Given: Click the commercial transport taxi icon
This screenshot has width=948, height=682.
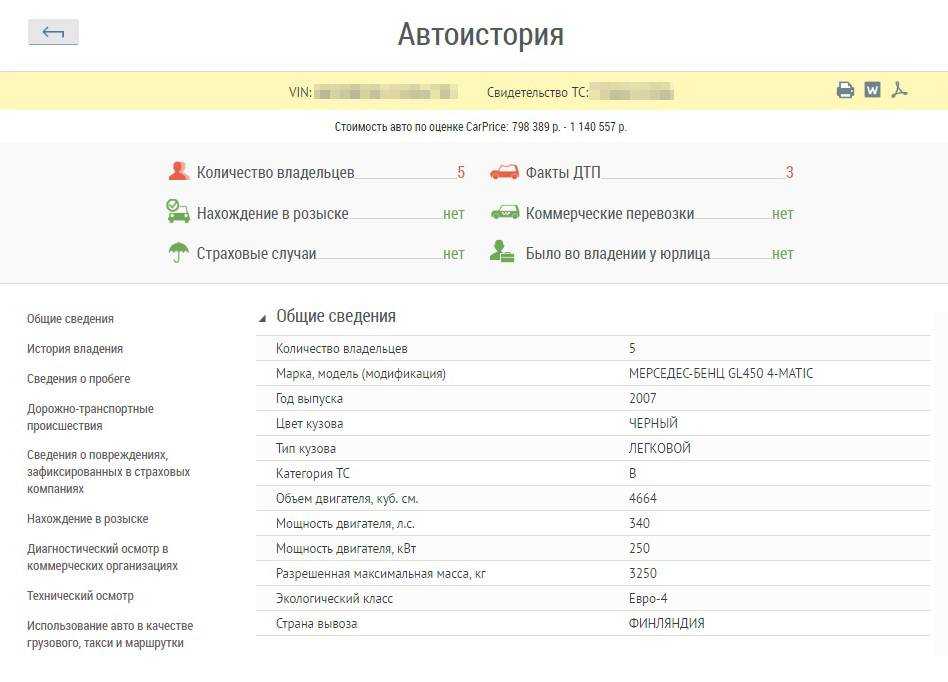Looking at the screenshot, I should (x=504, y=213).
